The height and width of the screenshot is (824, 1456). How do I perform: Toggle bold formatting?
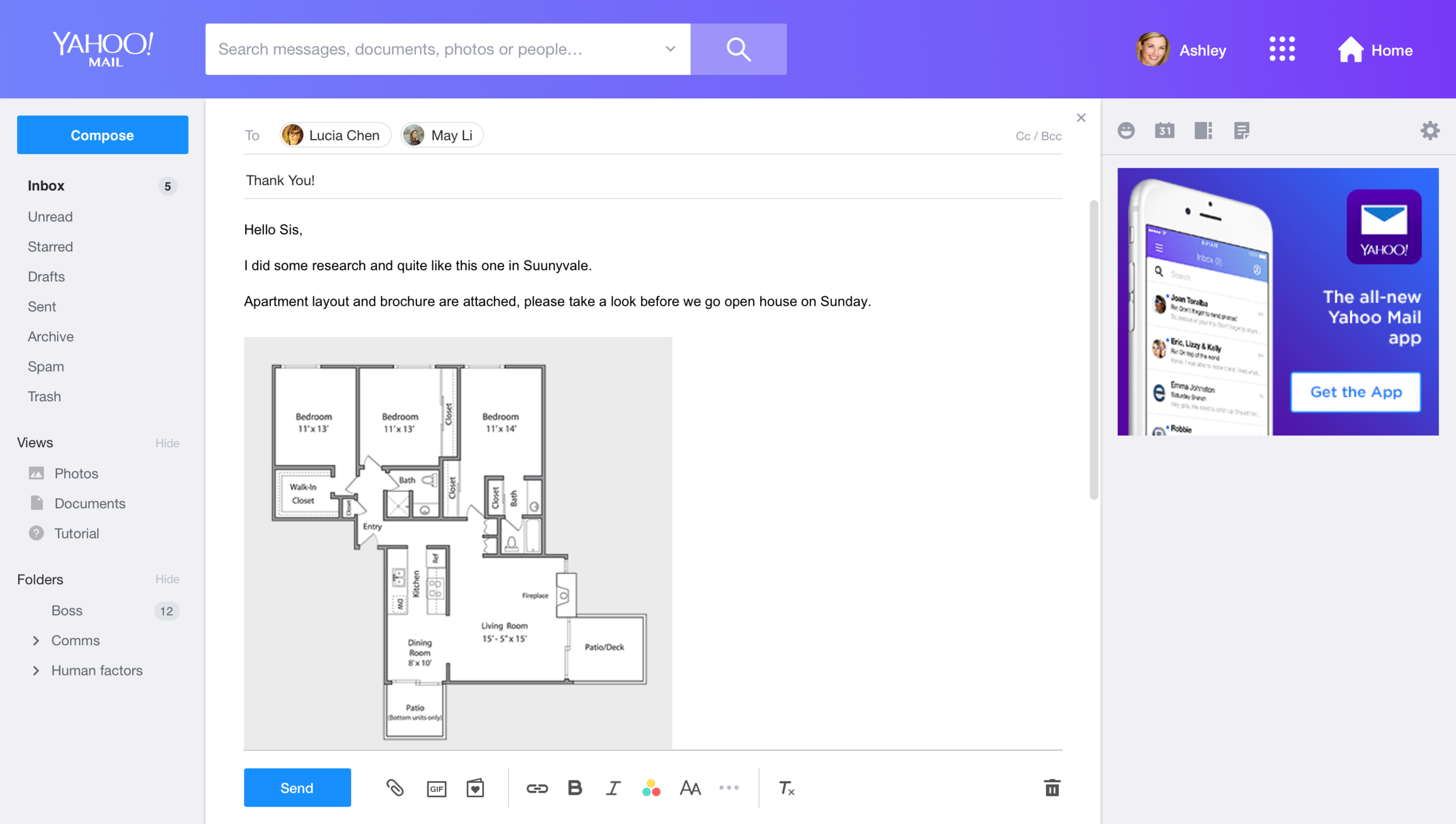tap(575, 788)
